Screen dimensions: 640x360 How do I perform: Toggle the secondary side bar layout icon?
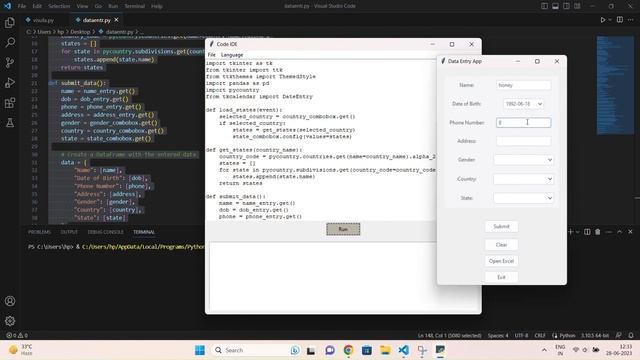(x=567, y=6)
